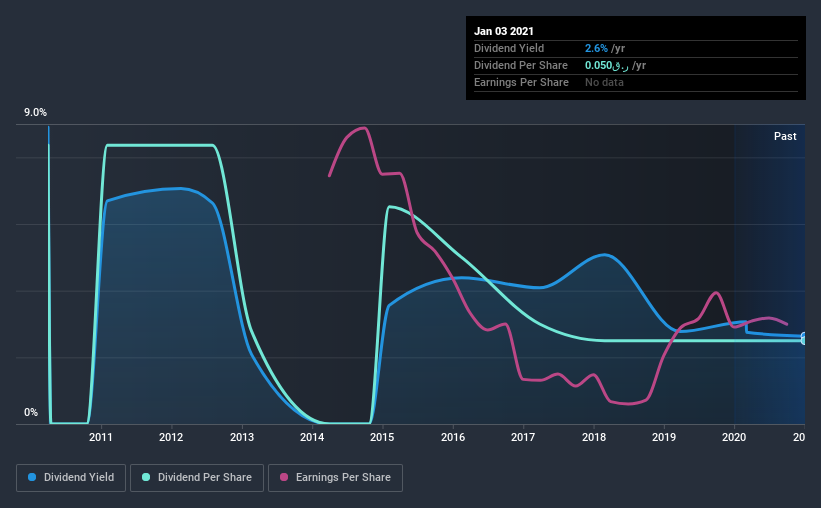Click the data point marker at chart's right edge
Image resolution: width=821 pixels, height=508 pixels.
coord(804,338)
